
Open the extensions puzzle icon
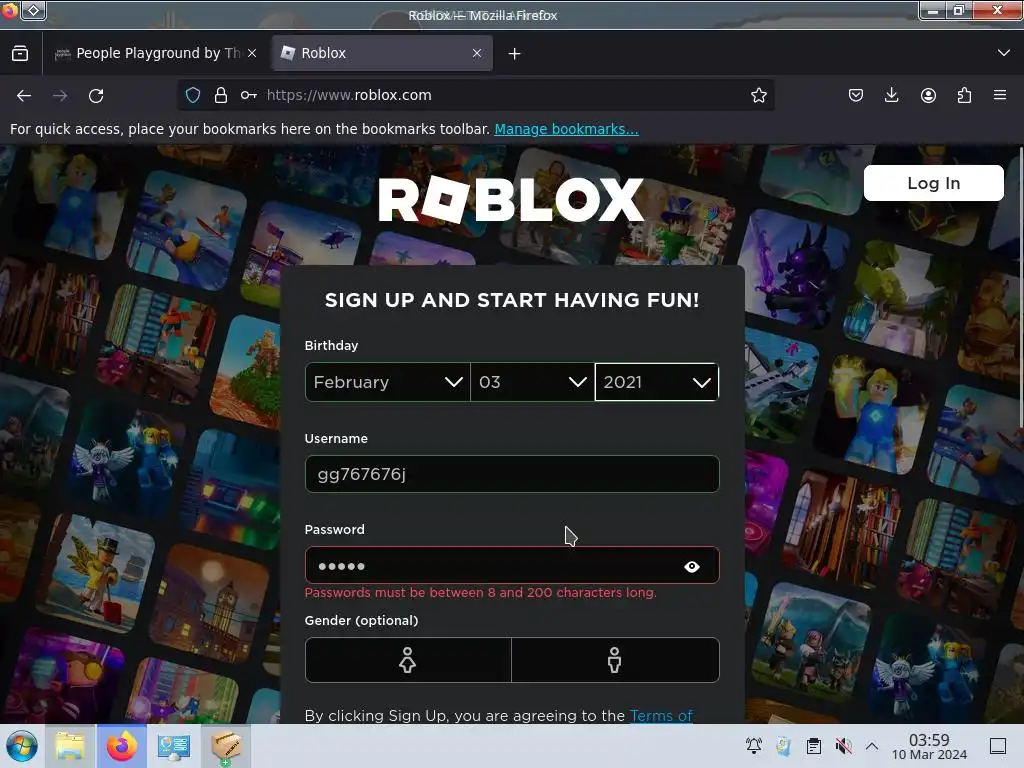tap(964, 95)
